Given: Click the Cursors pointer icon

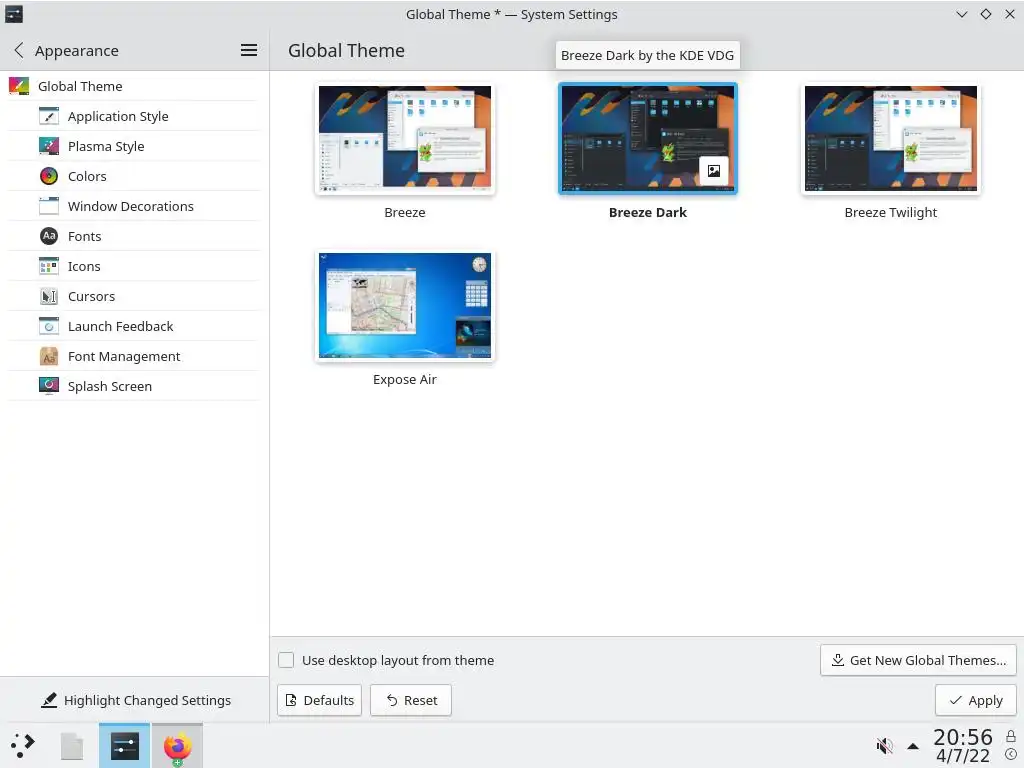Looking at the screenshot, I should point(49,296).
